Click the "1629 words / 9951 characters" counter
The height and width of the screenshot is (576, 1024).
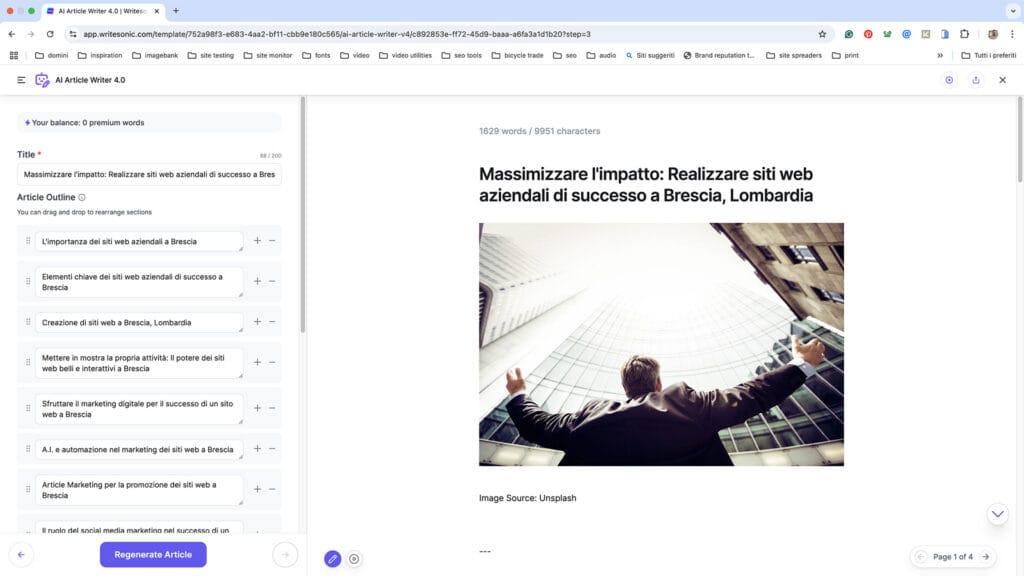[539, 131]
